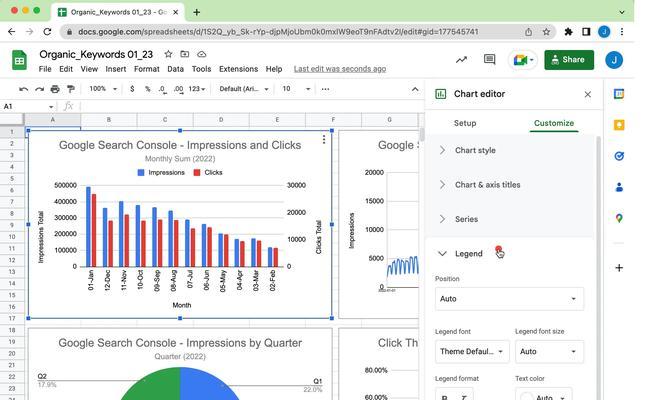
Task: Open the Format menu
Action: coord(147,69)
